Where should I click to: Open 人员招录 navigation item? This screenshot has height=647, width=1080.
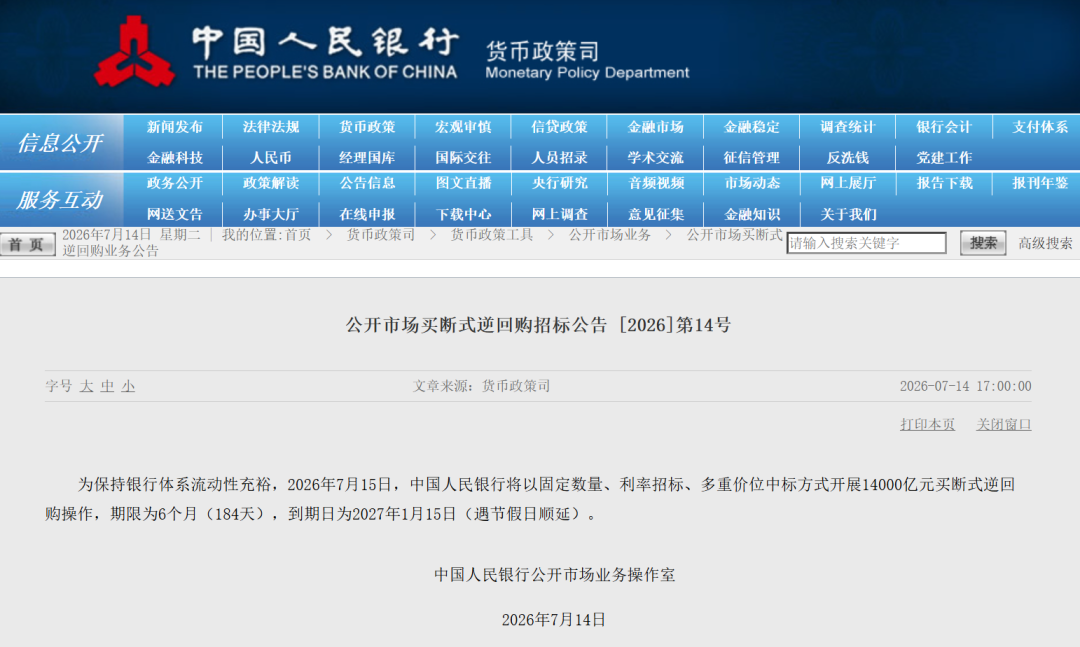559,158
